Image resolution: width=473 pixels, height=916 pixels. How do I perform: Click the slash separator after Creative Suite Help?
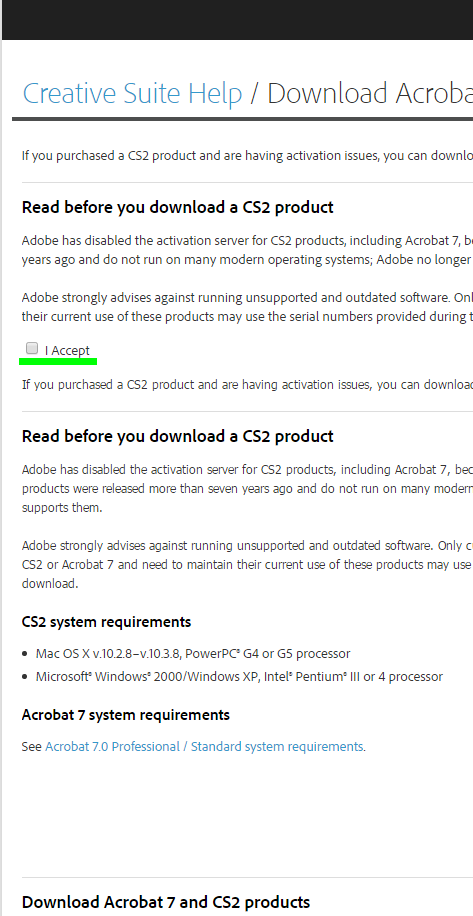(x=254, y=94)
